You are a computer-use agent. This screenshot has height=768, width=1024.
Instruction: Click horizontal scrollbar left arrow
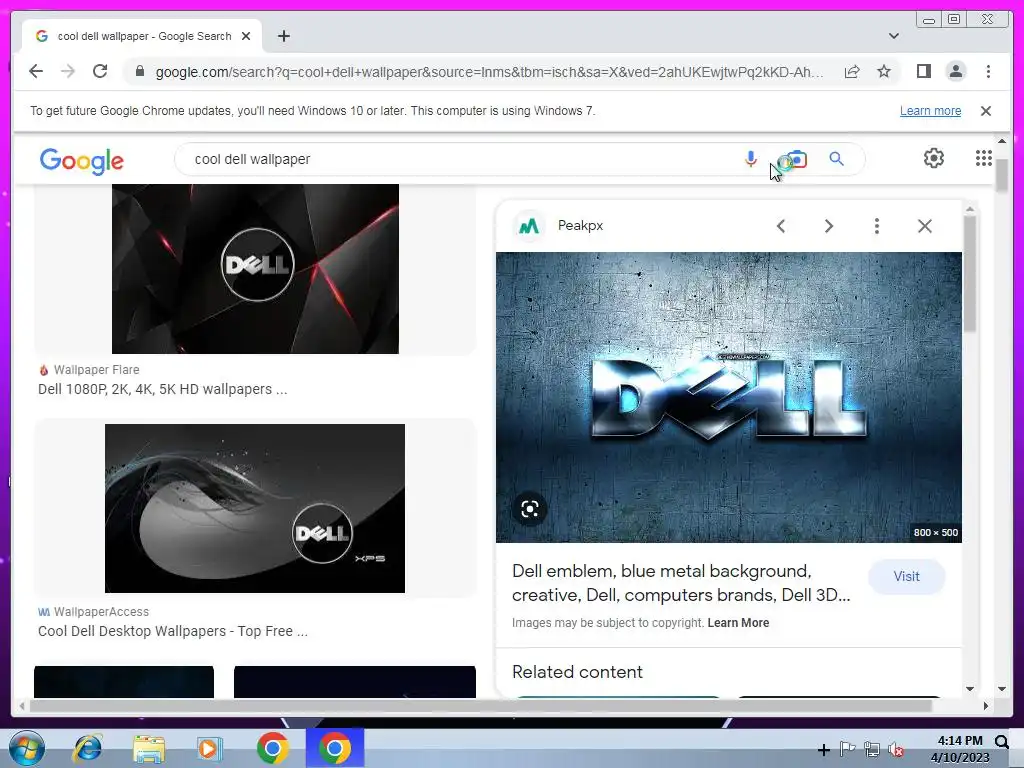tap(22, 705)
